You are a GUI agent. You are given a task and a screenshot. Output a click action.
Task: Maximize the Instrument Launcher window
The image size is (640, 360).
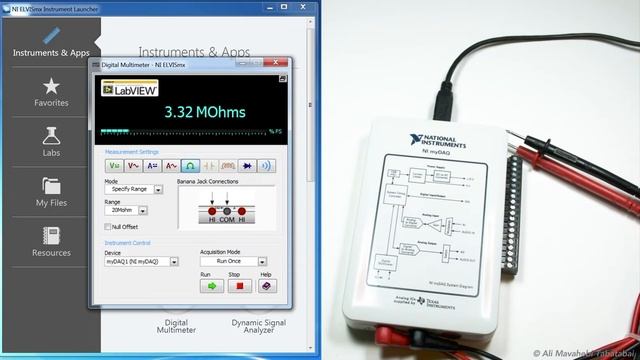tap(284, 7)
